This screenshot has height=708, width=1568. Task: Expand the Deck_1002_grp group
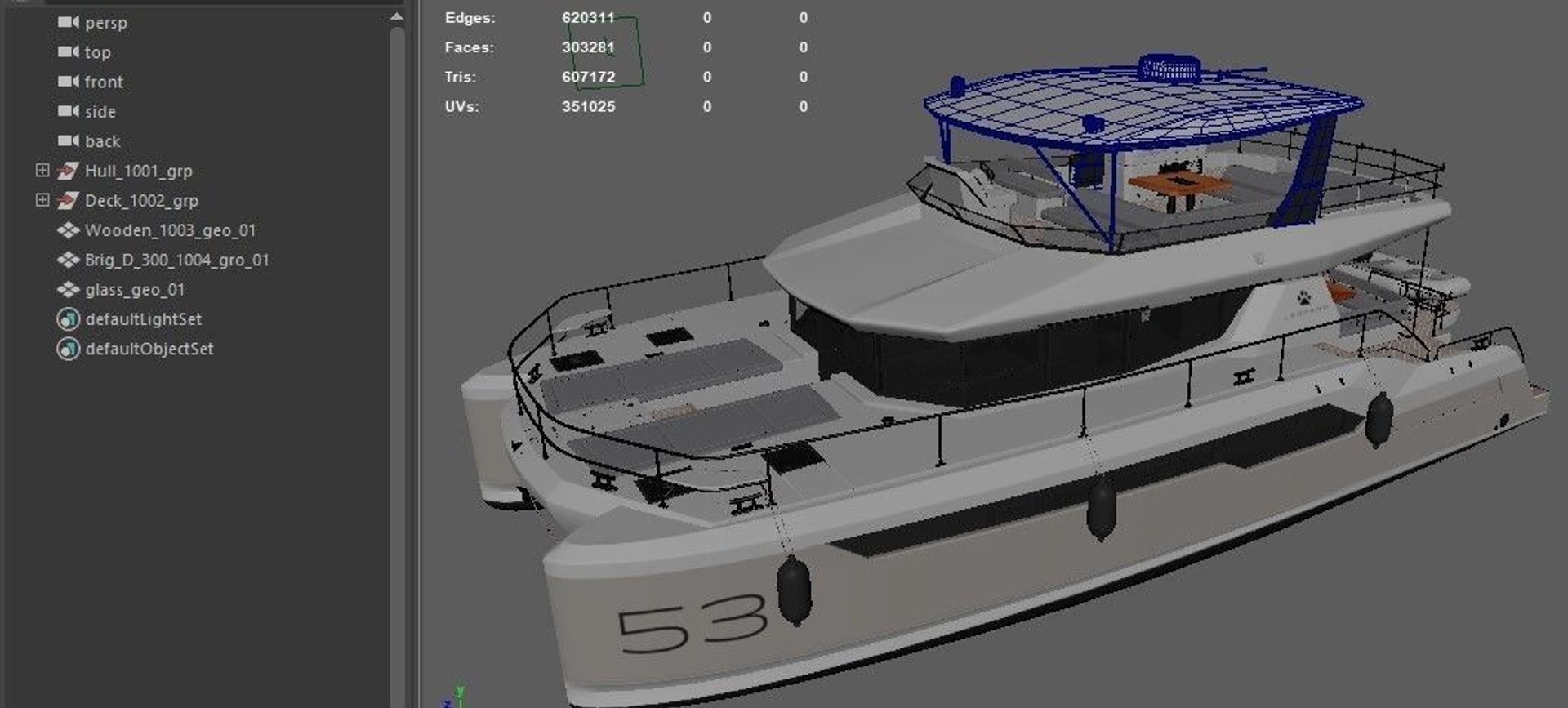[x=42, y=199]
